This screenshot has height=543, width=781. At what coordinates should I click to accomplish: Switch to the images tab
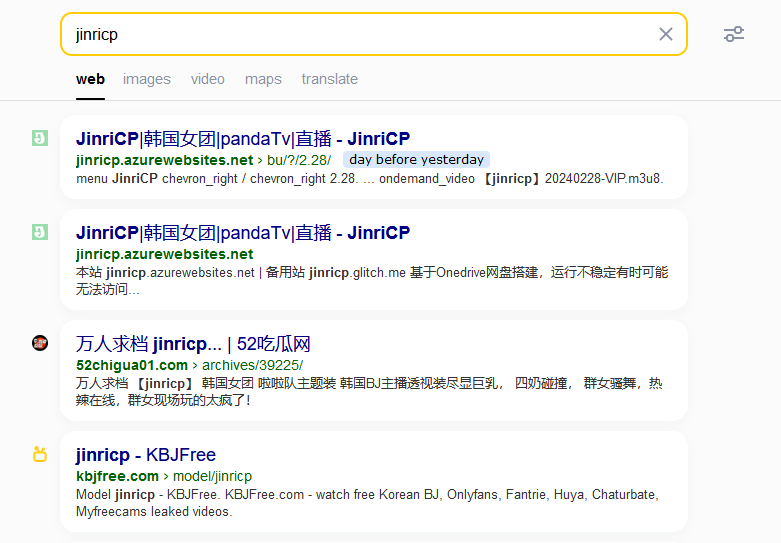click(x=146, y=79)
